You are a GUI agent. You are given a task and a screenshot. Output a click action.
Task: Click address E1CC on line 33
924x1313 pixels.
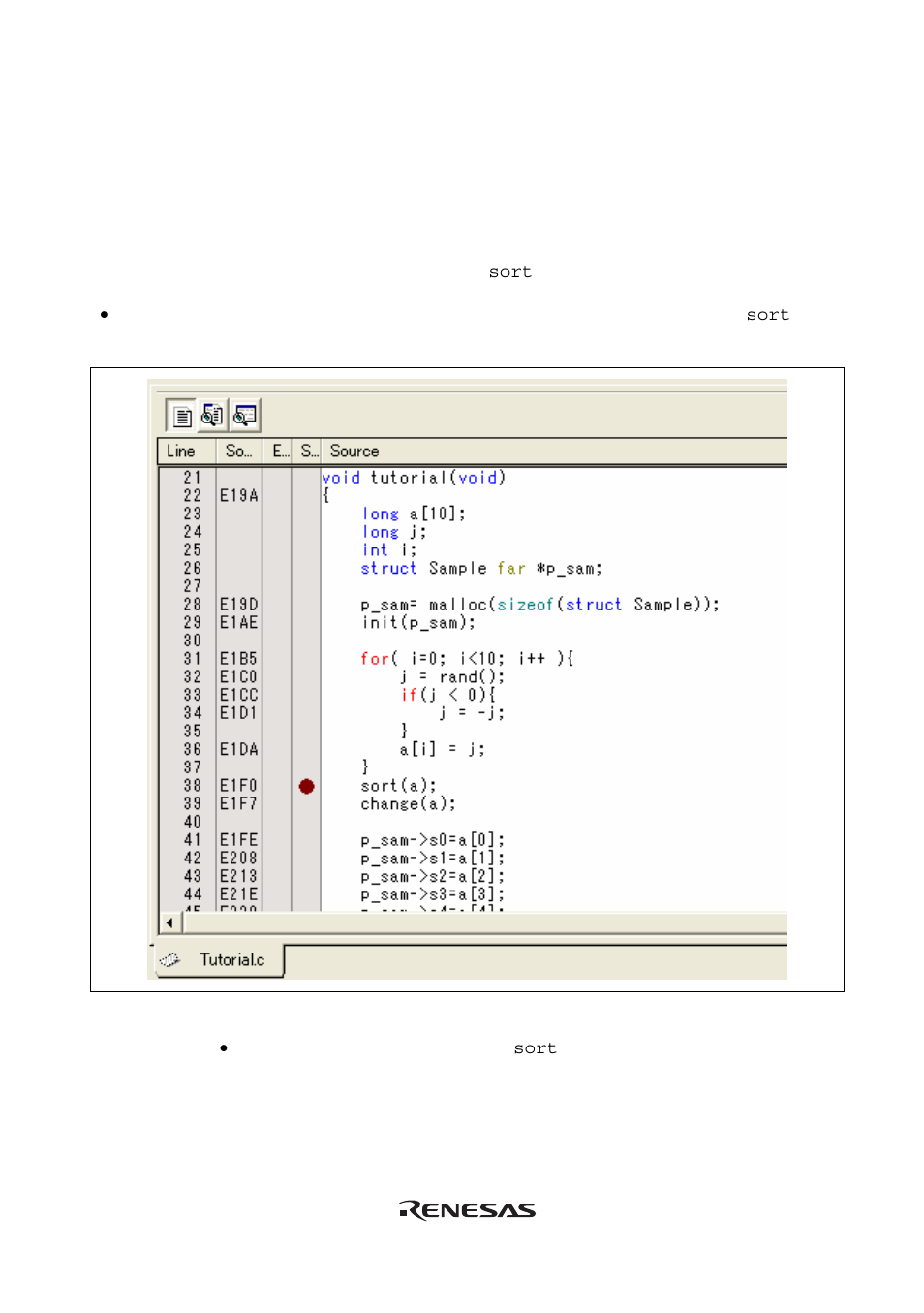(239, 695)
